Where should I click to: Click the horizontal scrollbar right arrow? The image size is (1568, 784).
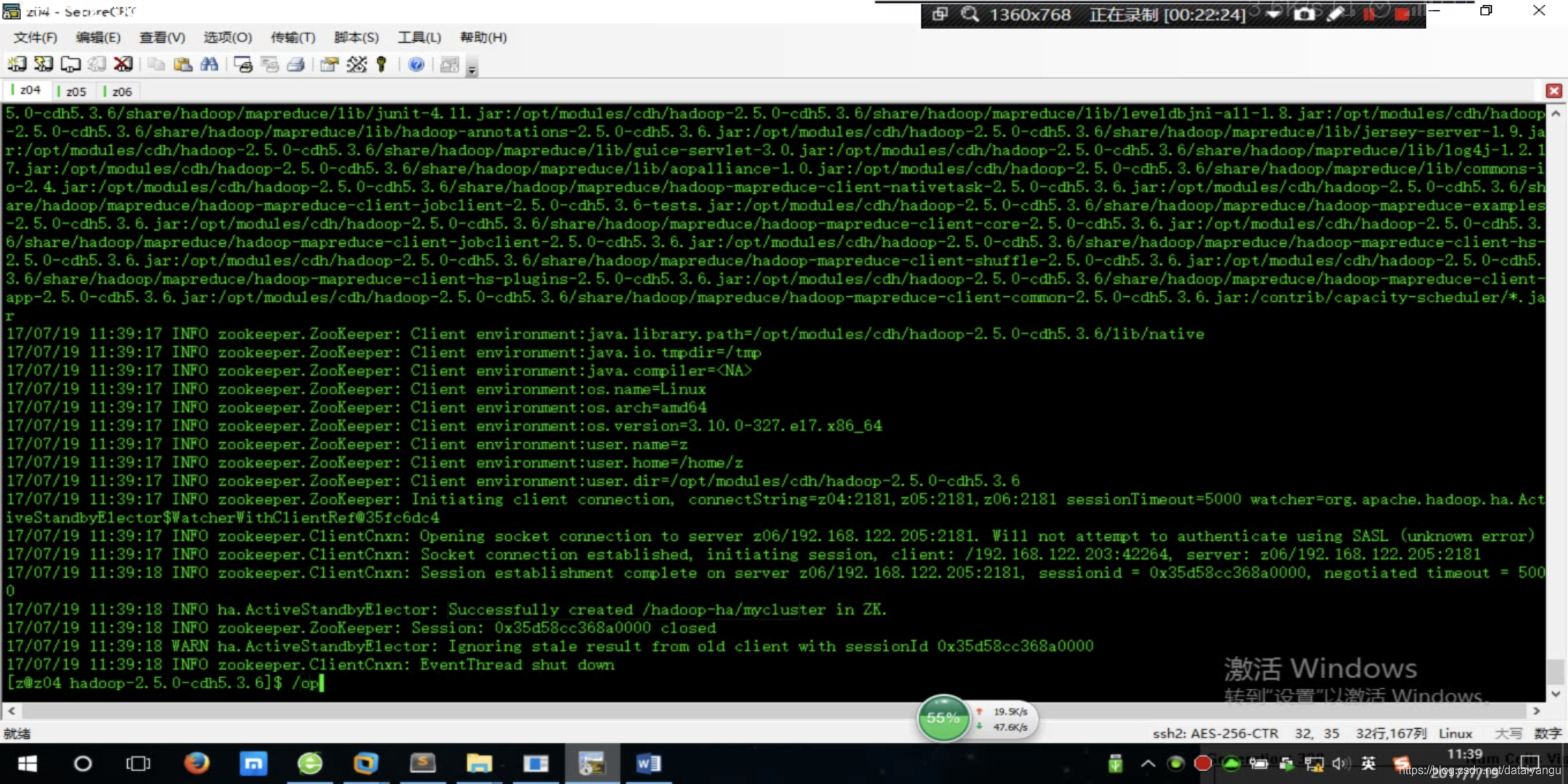(1536, 711)
